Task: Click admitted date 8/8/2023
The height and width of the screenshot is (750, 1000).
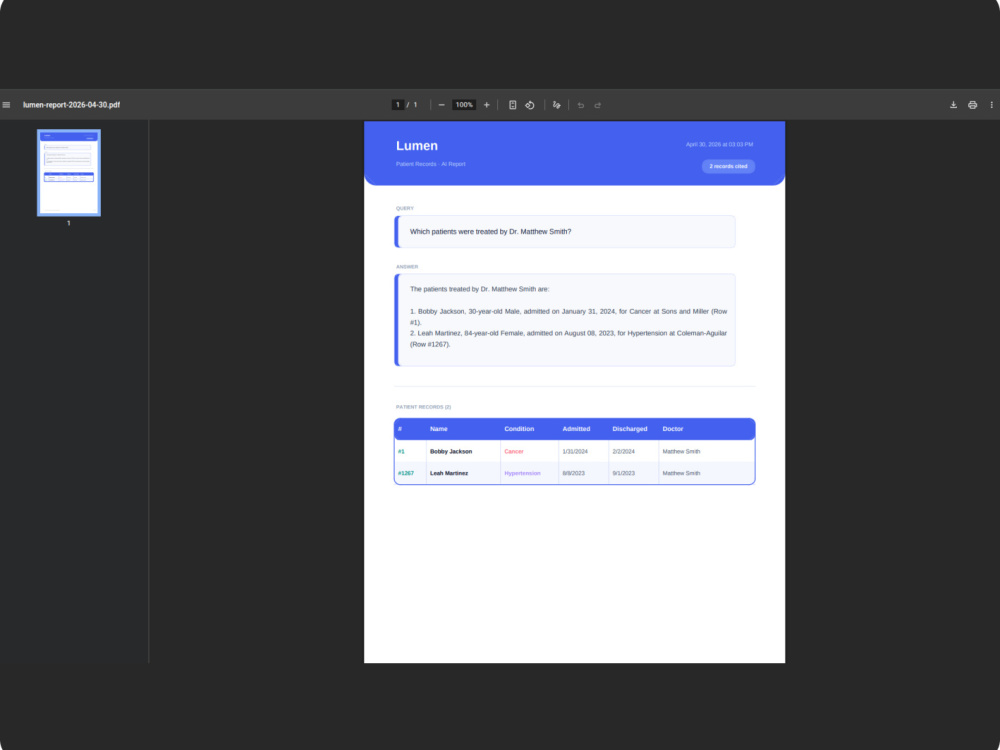Action: coord(573,473)
